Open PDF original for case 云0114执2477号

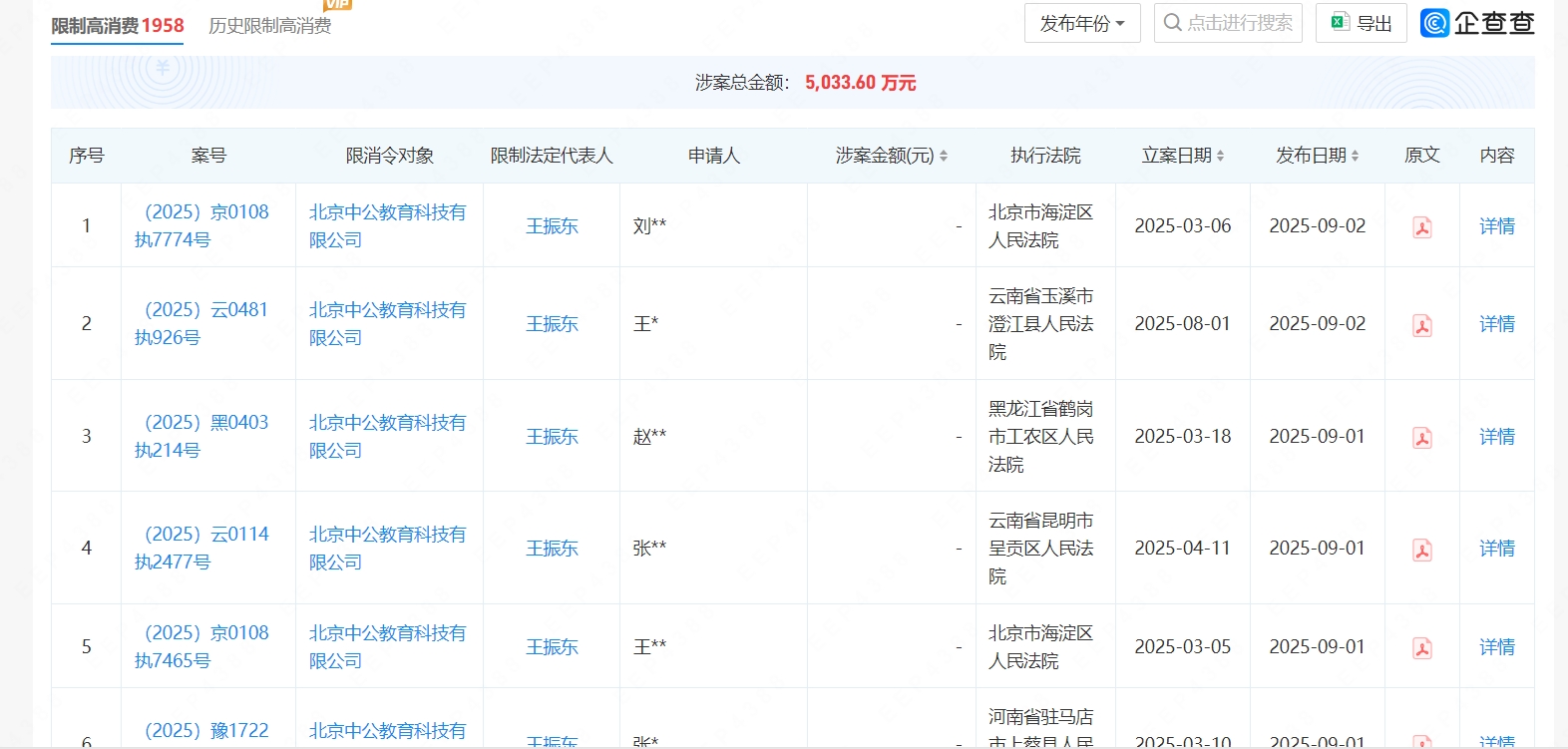(x=1422, y=550)
